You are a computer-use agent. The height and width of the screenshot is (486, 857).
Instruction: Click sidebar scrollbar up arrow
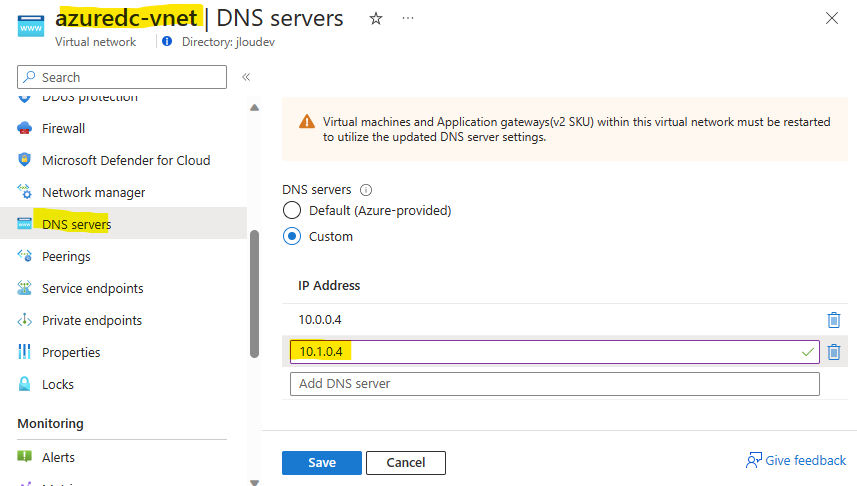[254, 108]
